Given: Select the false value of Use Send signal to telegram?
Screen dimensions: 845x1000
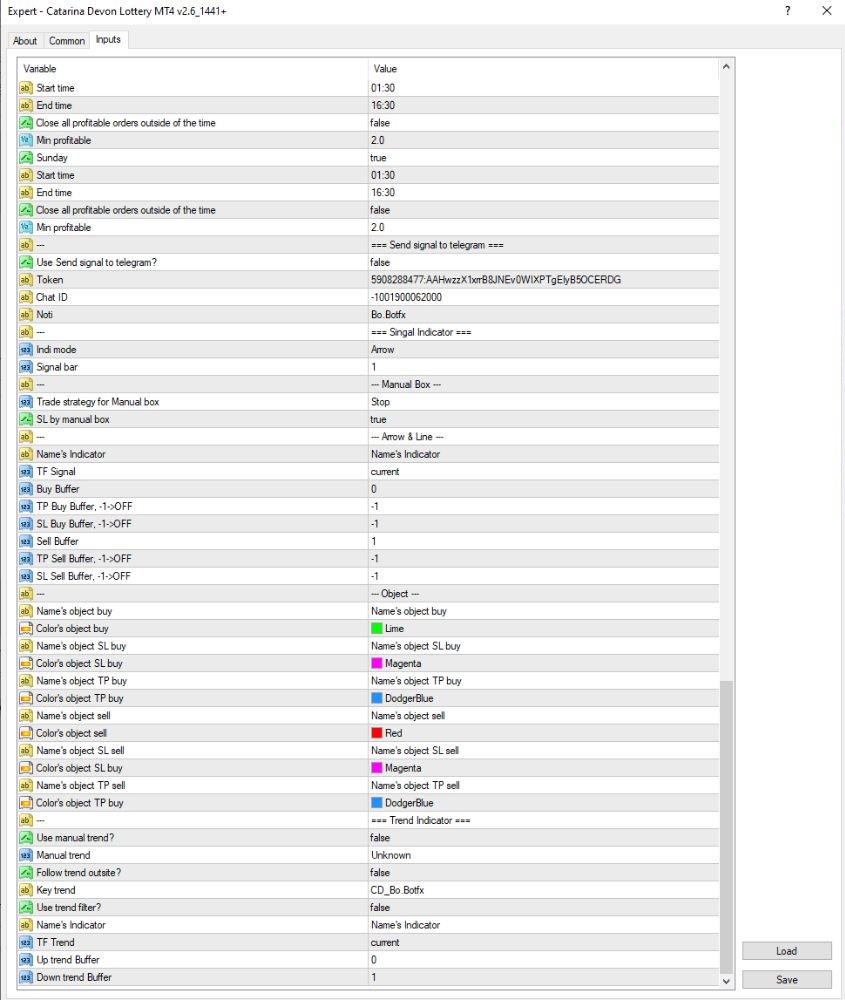Looking at the screenshot, I should [x=380, y=262].
